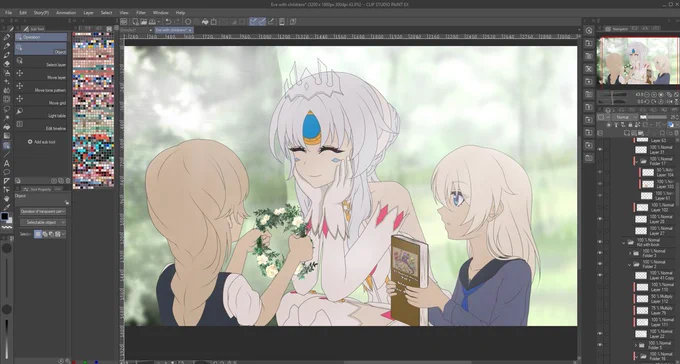Click the Redo arrow icon
This screenshot has width=680, height=364.
click(x=177, y=22)
